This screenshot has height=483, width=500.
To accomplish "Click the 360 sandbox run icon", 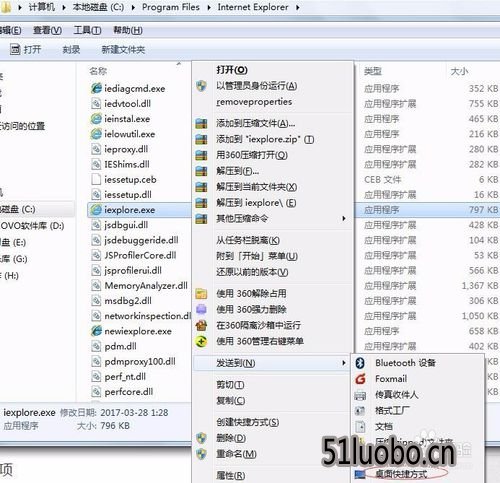I will click(x=201, y=325).
